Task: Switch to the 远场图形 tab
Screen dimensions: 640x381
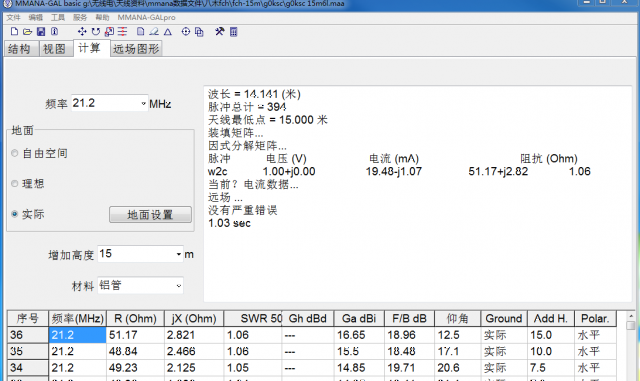Action: click(x=136, y=49)
